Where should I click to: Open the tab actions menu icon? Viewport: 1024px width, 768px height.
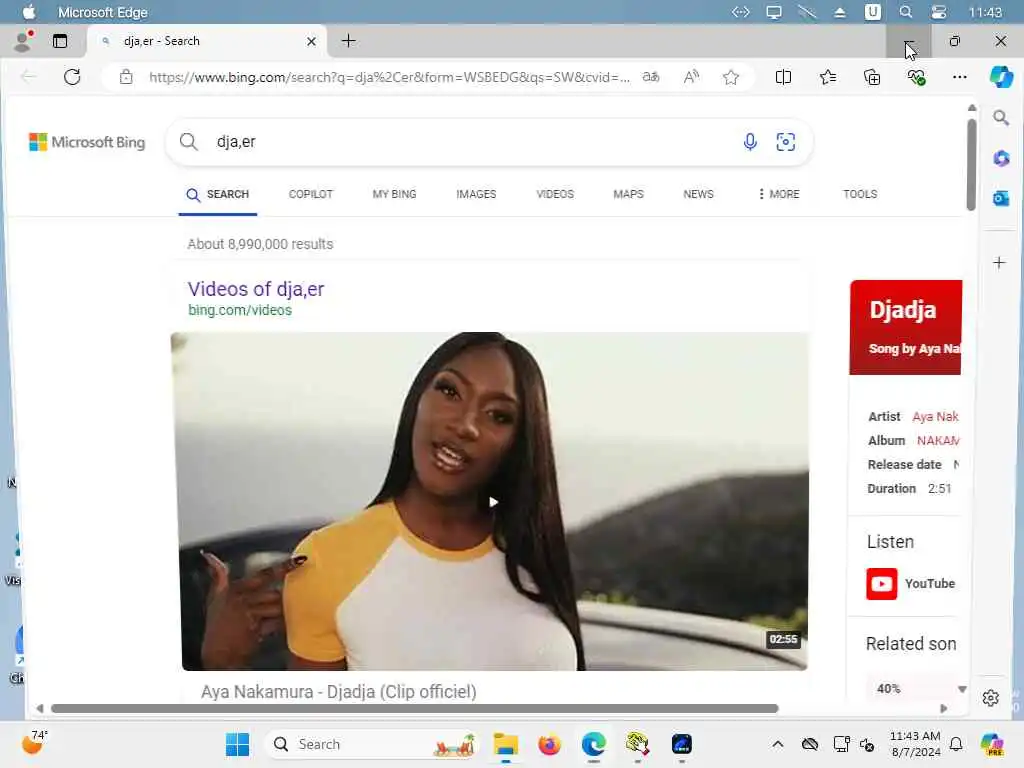[60, 41]
